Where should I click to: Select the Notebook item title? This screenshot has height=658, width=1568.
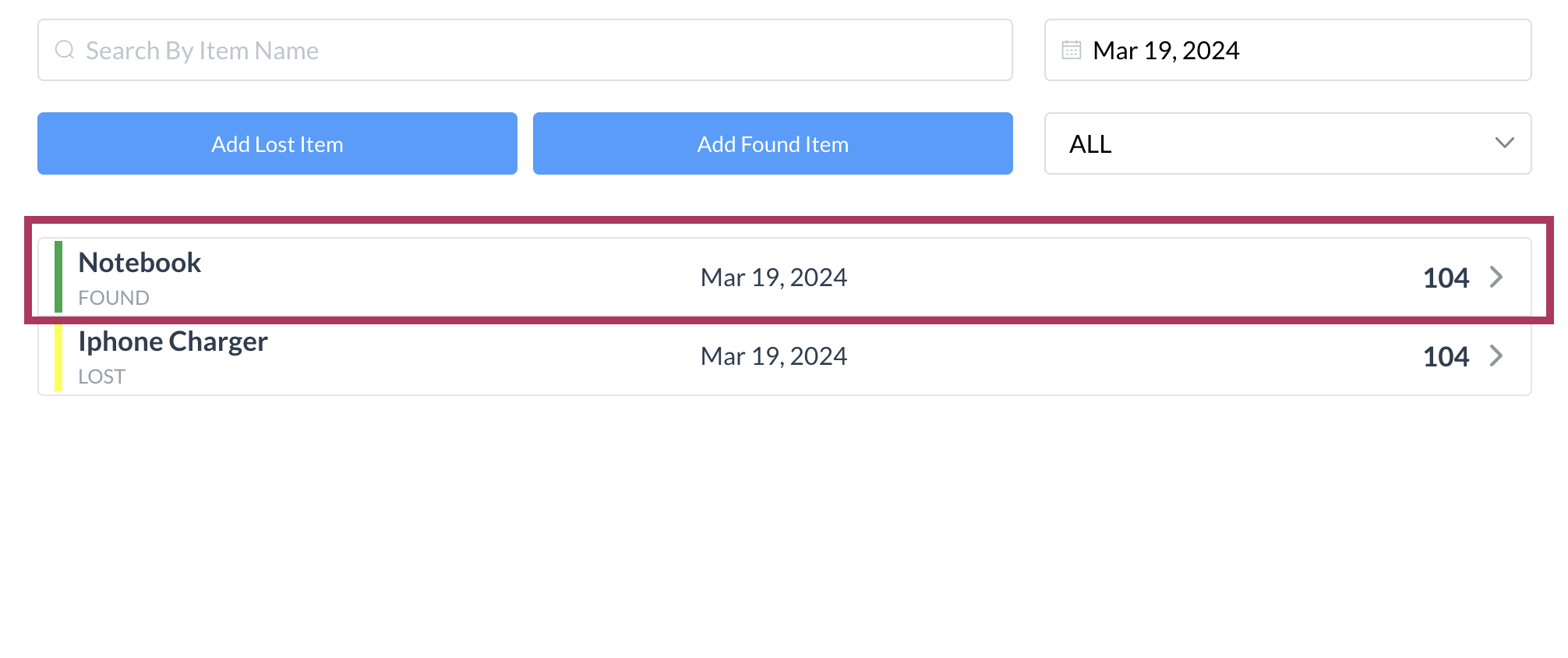[139, 263]
